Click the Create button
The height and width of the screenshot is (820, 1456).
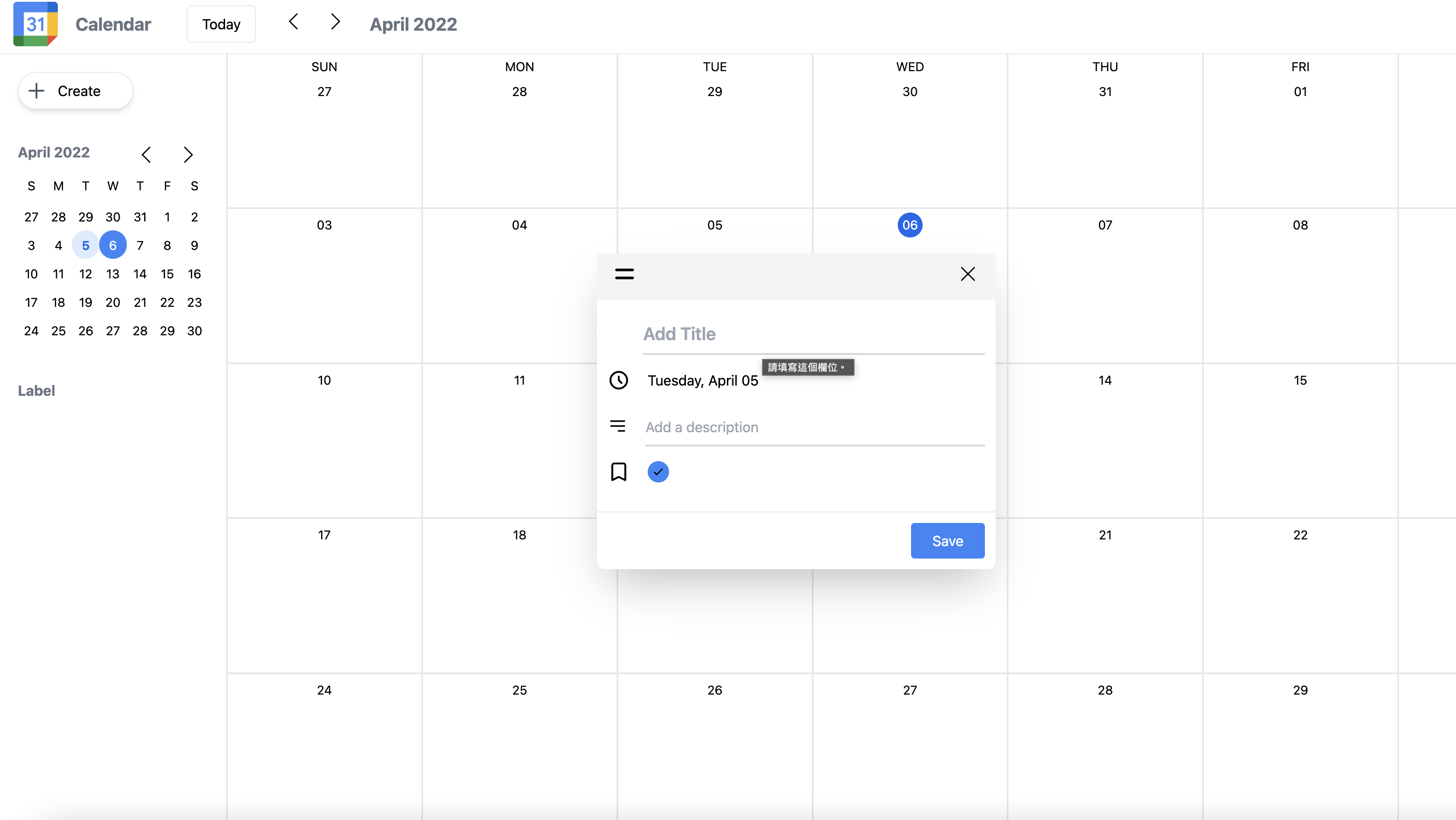point(76,91)
